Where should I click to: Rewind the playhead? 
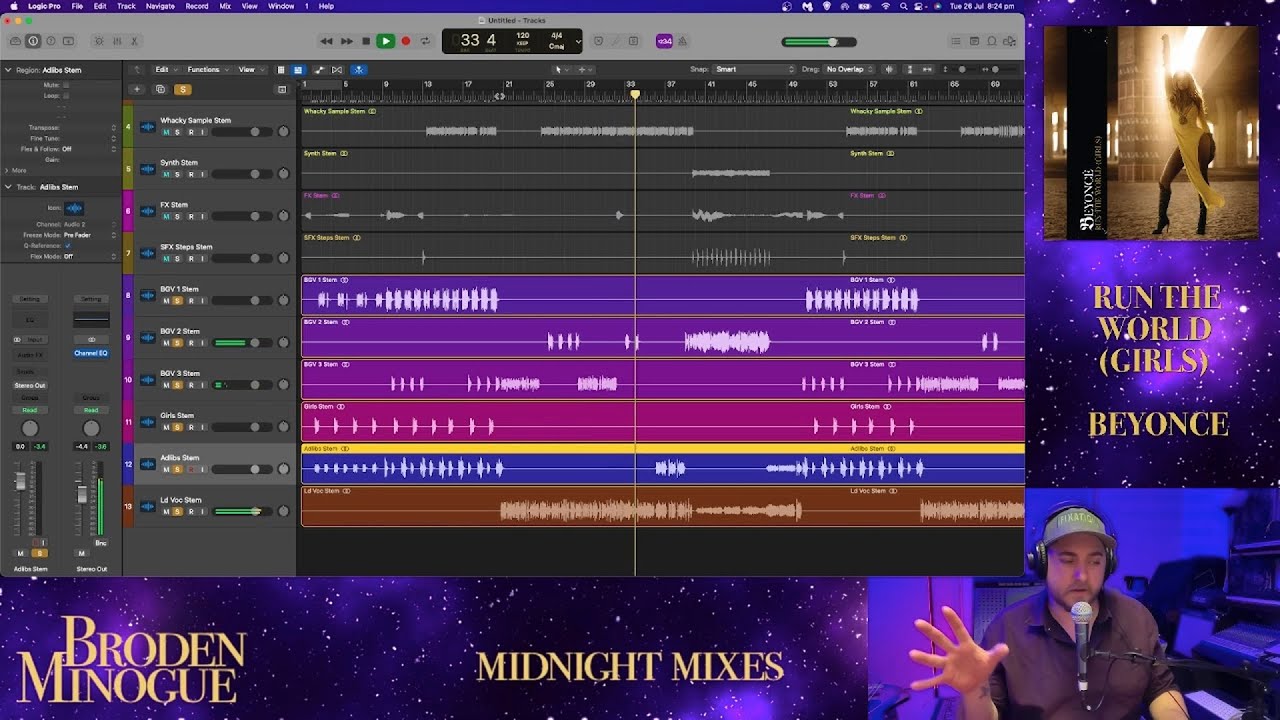326,41
